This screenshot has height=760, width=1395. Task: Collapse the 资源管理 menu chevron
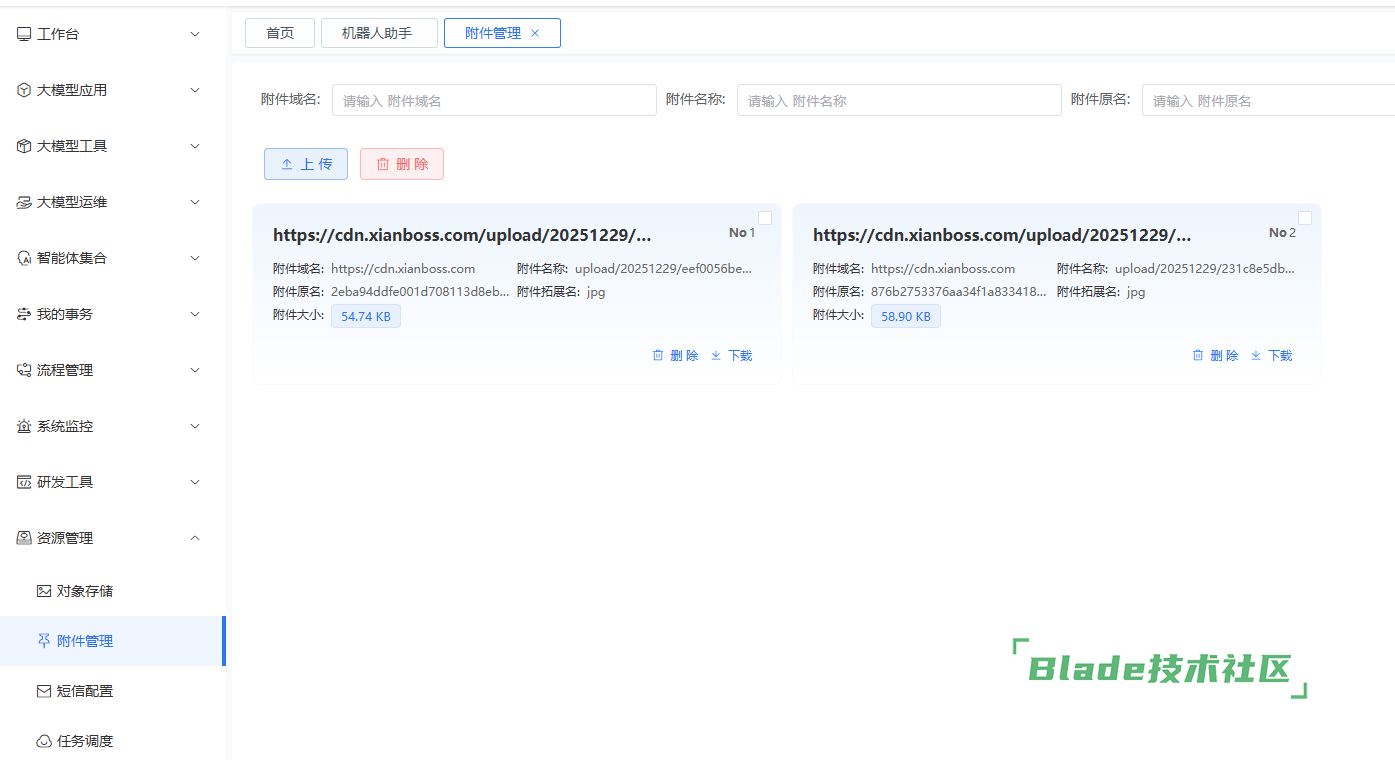[x=195, y=538]
